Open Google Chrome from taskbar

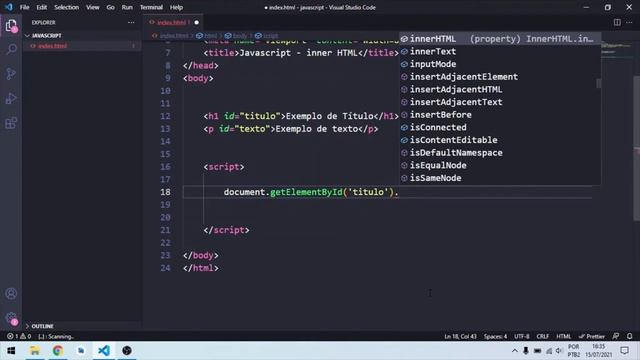[58, 351]
